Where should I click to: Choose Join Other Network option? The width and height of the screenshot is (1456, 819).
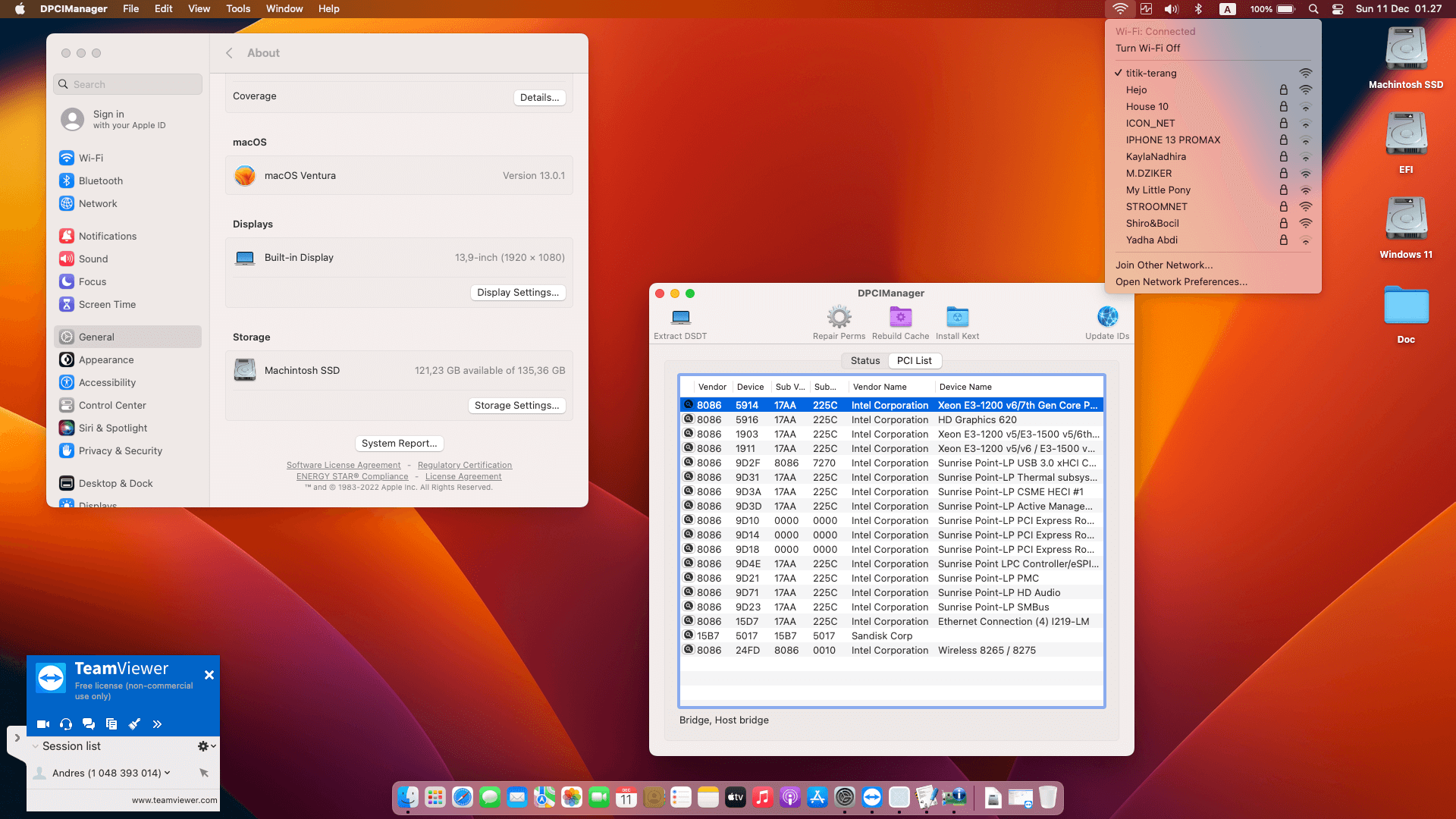1213,265
